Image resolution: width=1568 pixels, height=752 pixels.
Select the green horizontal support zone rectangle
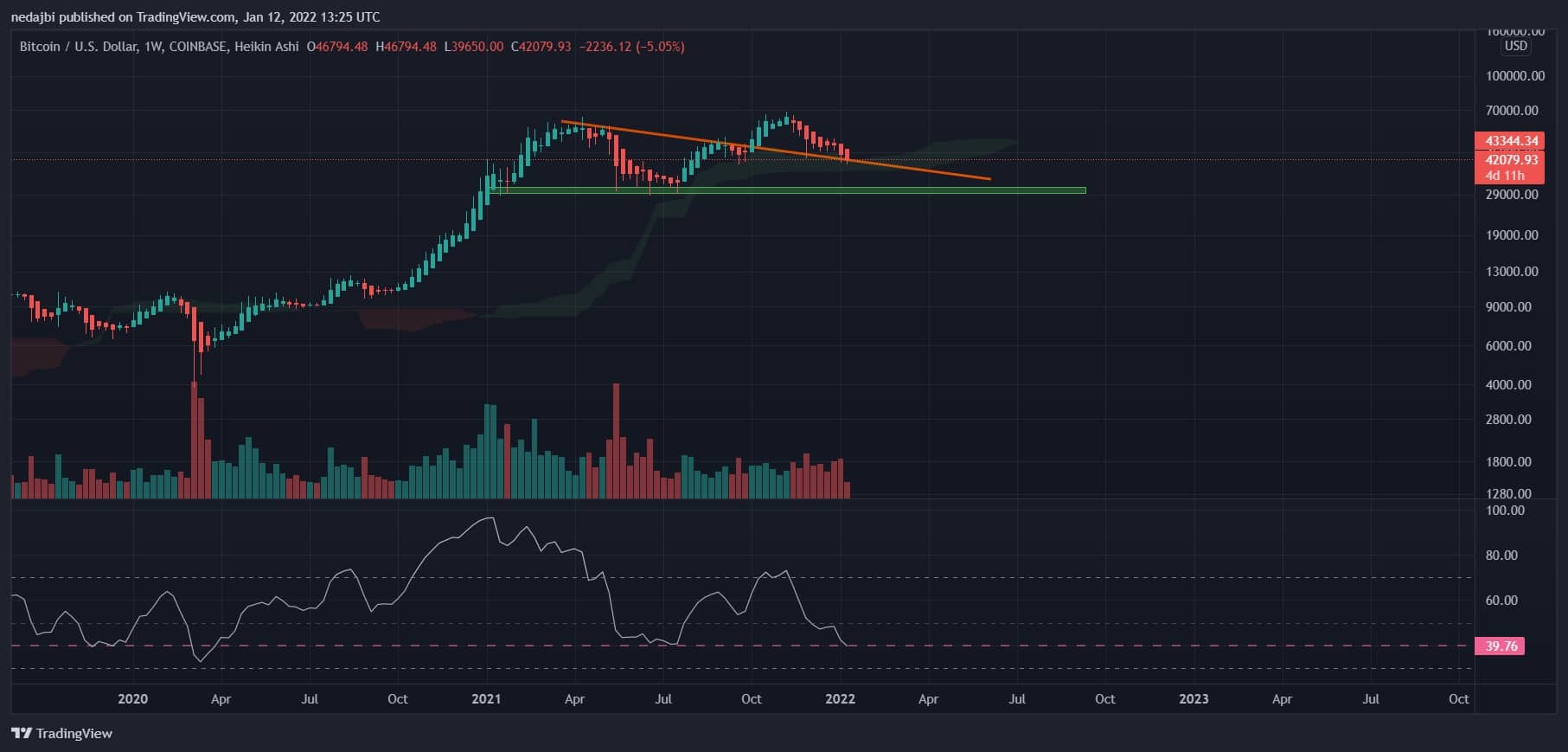786,190
